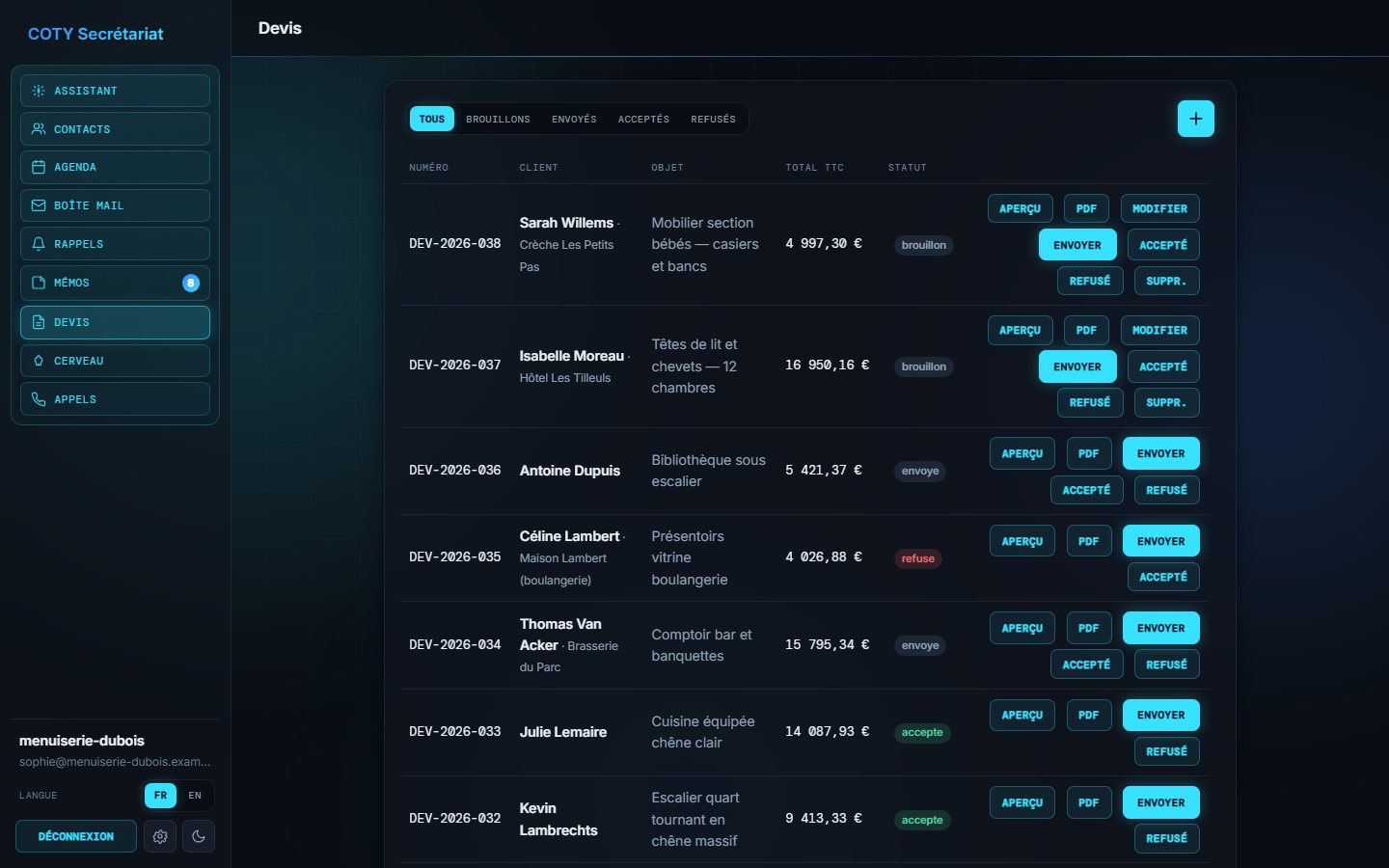Click the Mémos note icon
This screenshot has width=1389, height=868.
click(39, 283)
